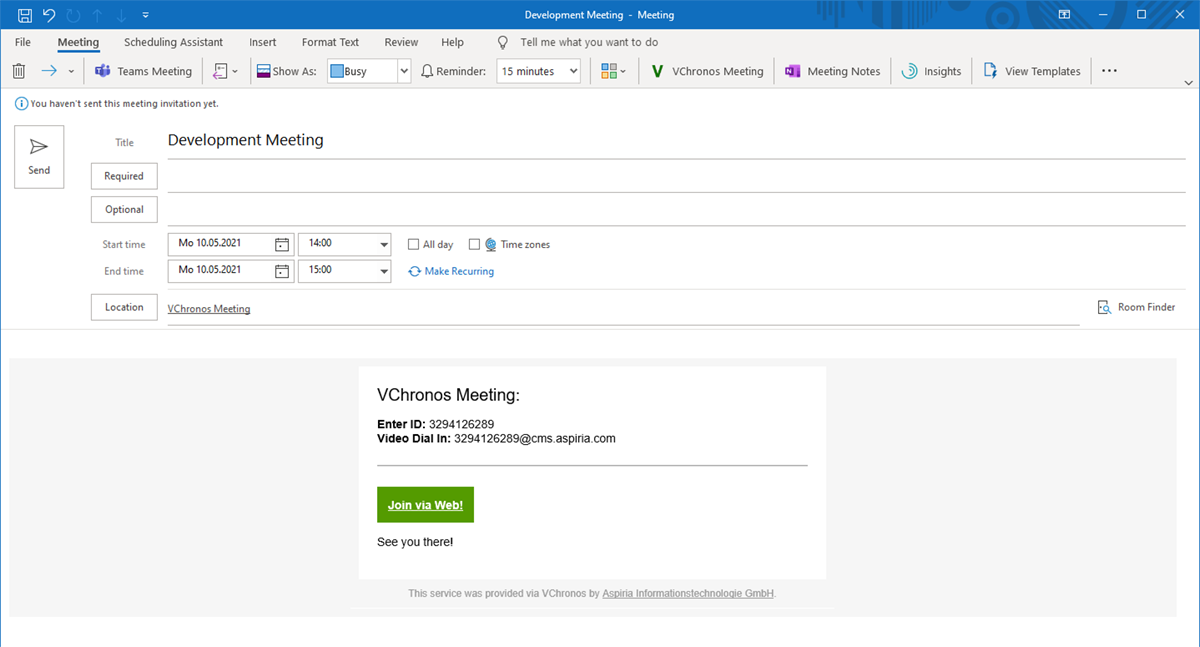
Task: Open the start date calendar picker
Action: point(283,244)
